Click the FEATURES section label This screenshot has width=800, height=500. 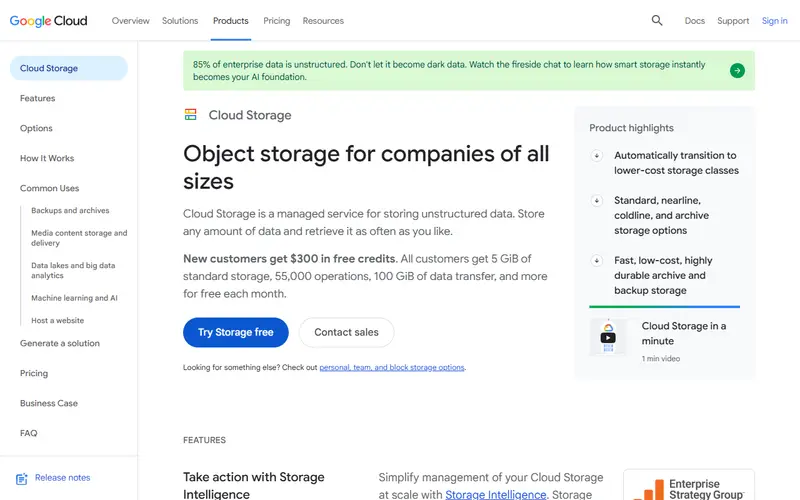[204, 440]
